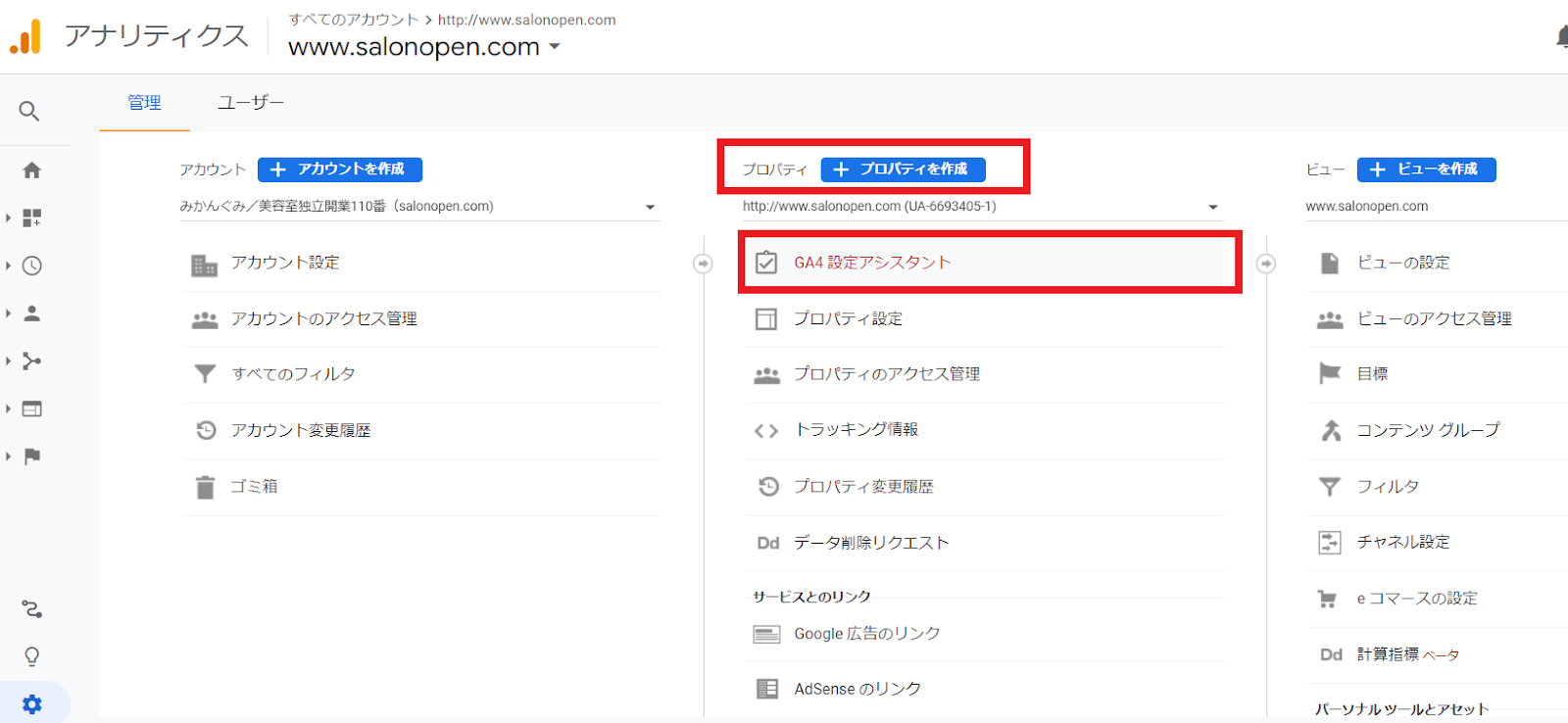Click the property change history icon

pyautogui.click(x=768, y=486)
